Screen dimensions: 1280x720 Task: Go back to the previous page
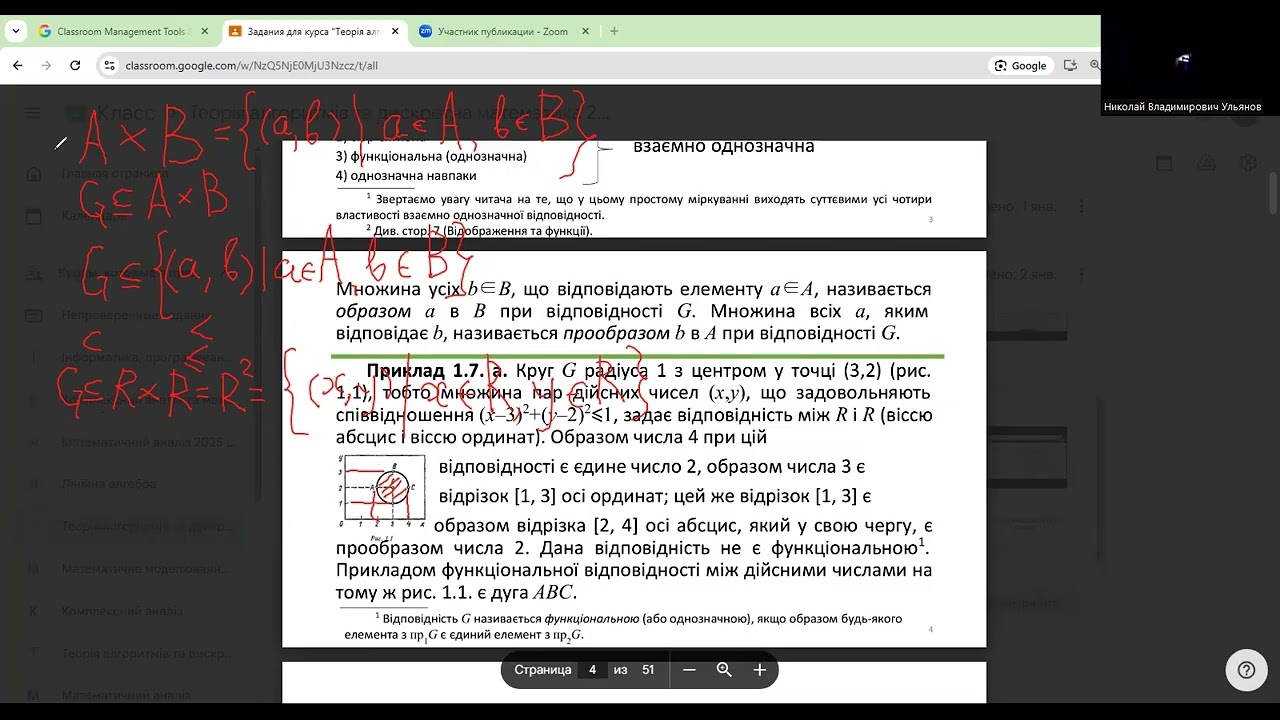tap(17, 65)
